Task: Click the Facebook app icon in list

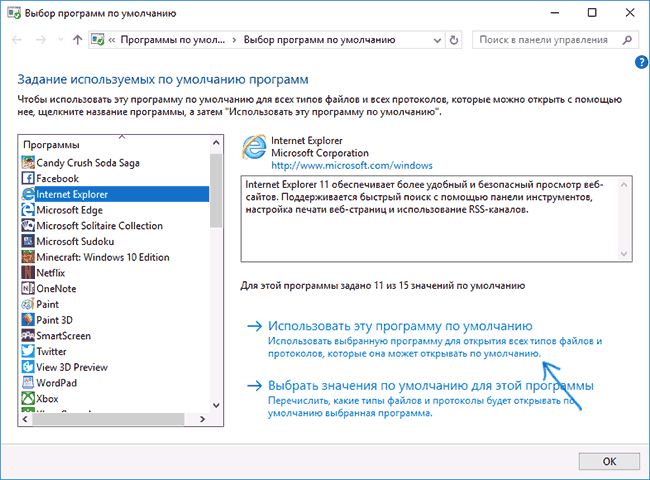Action: tap(28, 178)
